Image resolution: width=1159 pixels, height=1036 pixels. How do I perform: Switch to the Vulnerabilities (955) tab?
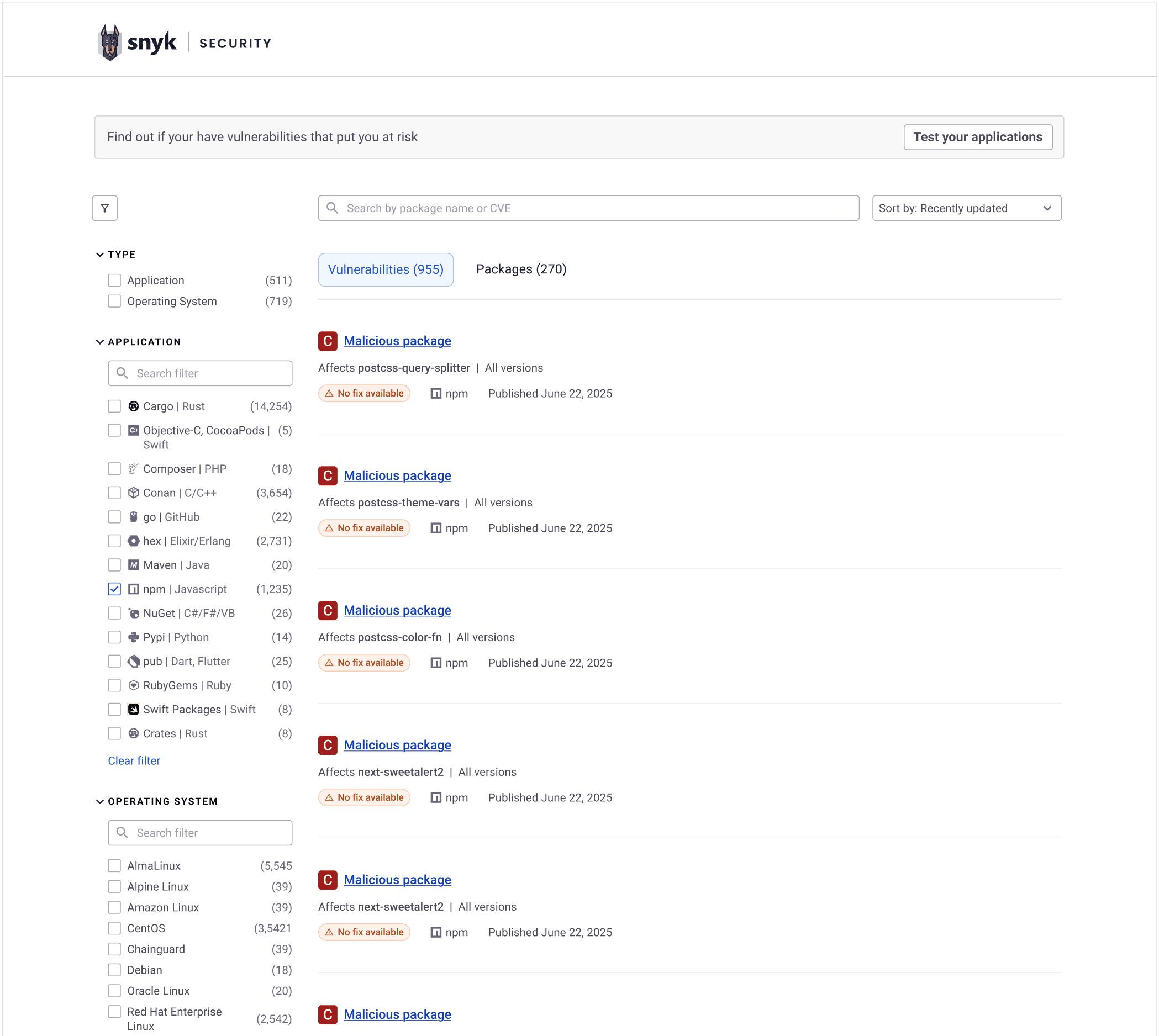[x=386, y=270]
